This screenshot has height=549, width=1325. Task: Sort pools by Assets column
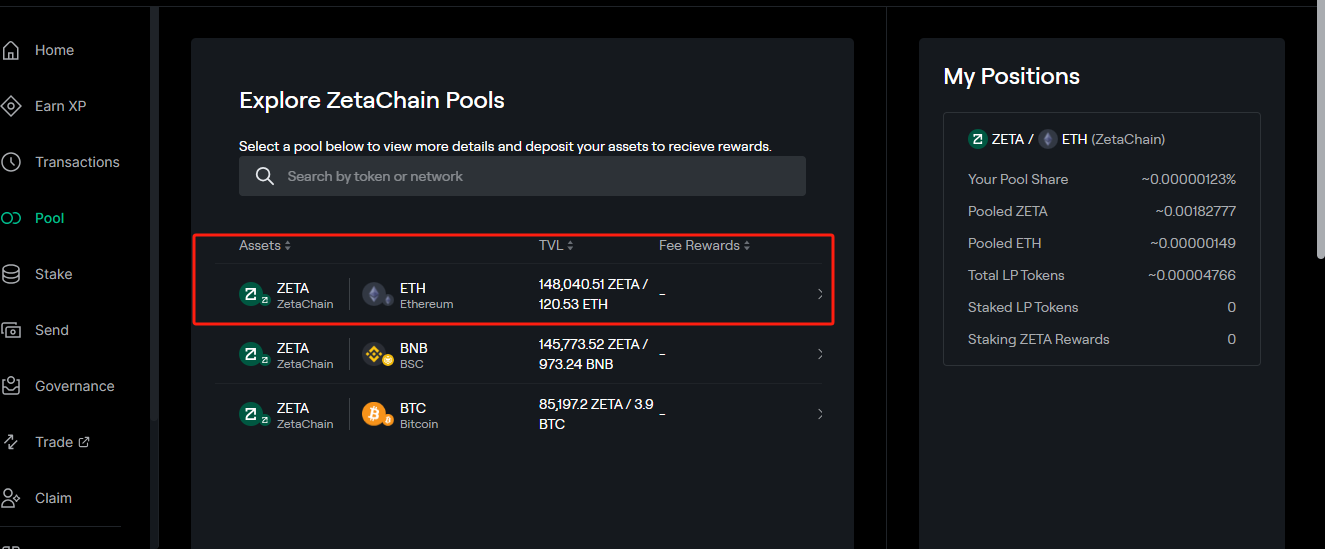[x=265, y=246]
